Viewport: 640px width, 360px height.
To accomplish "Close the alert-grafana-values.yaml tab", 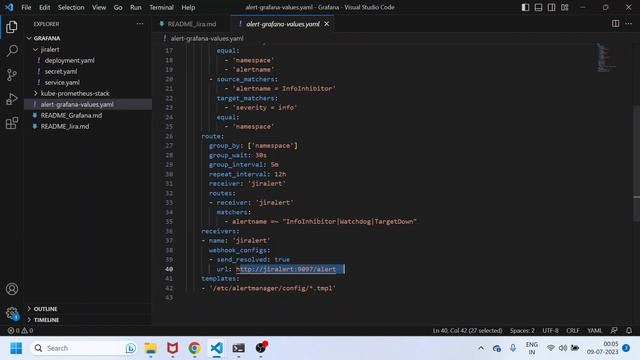I will [x=327, y=24].
